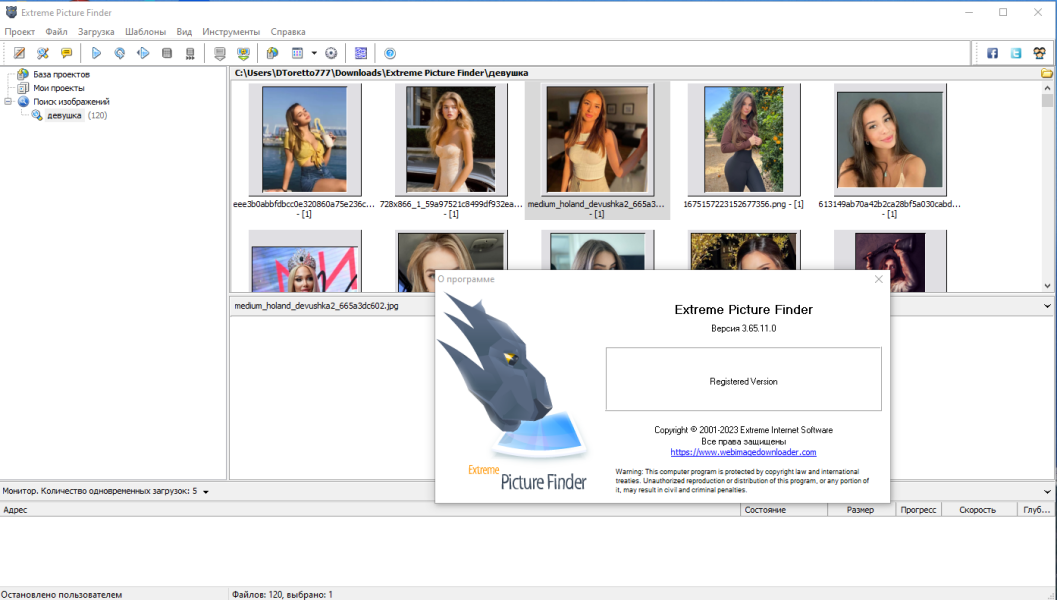Image resolution: width=1057 pixels, height=600 pixels.
Task: Open the view mode dropdown arrow
Action: tap(314, 53)
